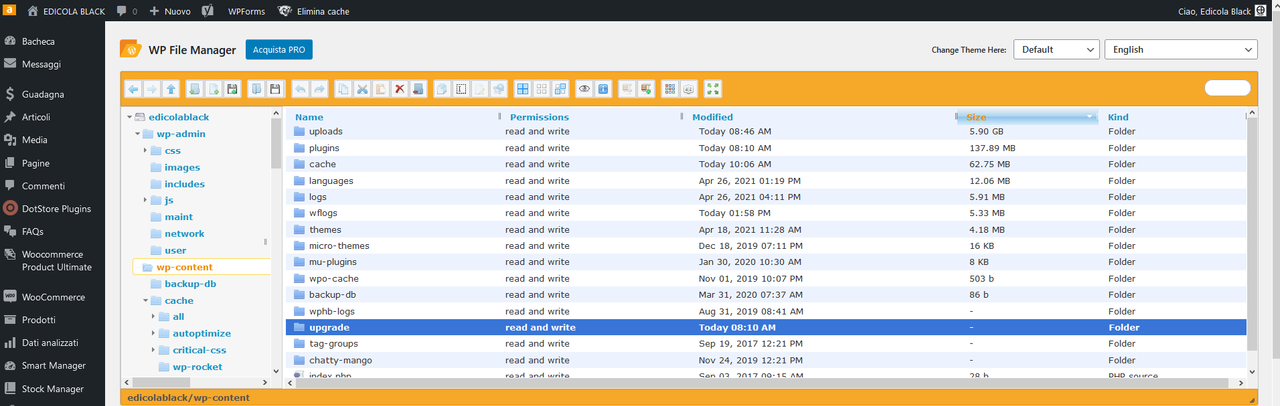1280x406 pixels.
Task: Show item info with the blue info icon
Action: 603,88
